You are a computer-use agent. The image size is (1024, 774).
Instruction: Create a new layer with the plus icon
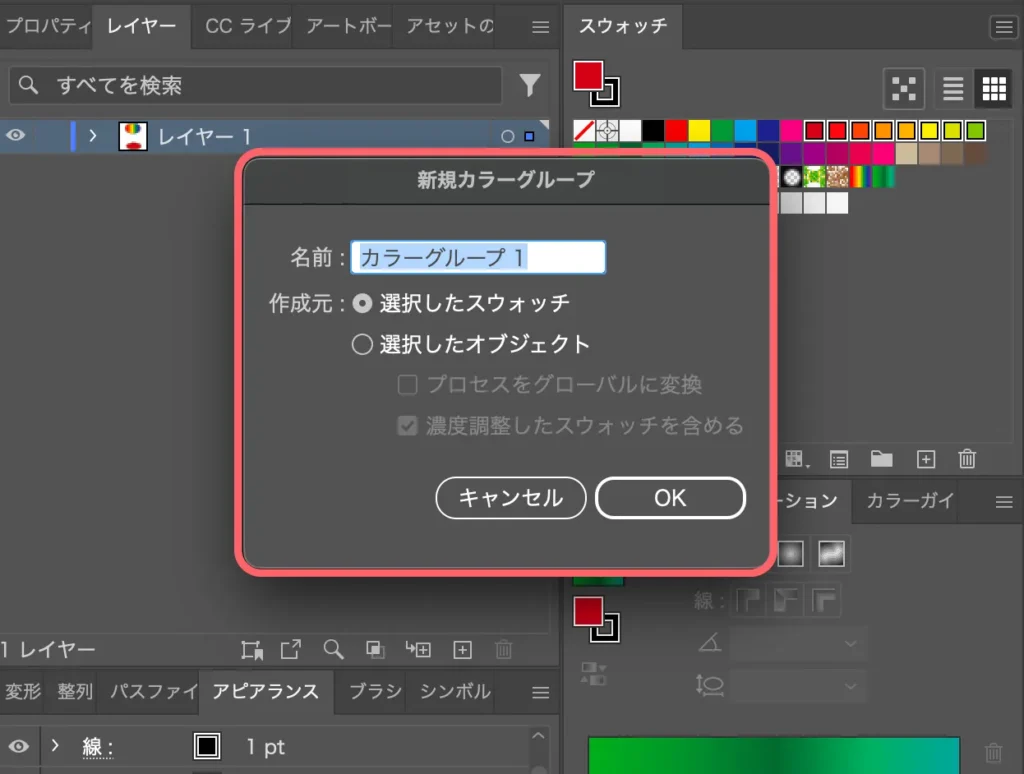click(x=462, y=650)
